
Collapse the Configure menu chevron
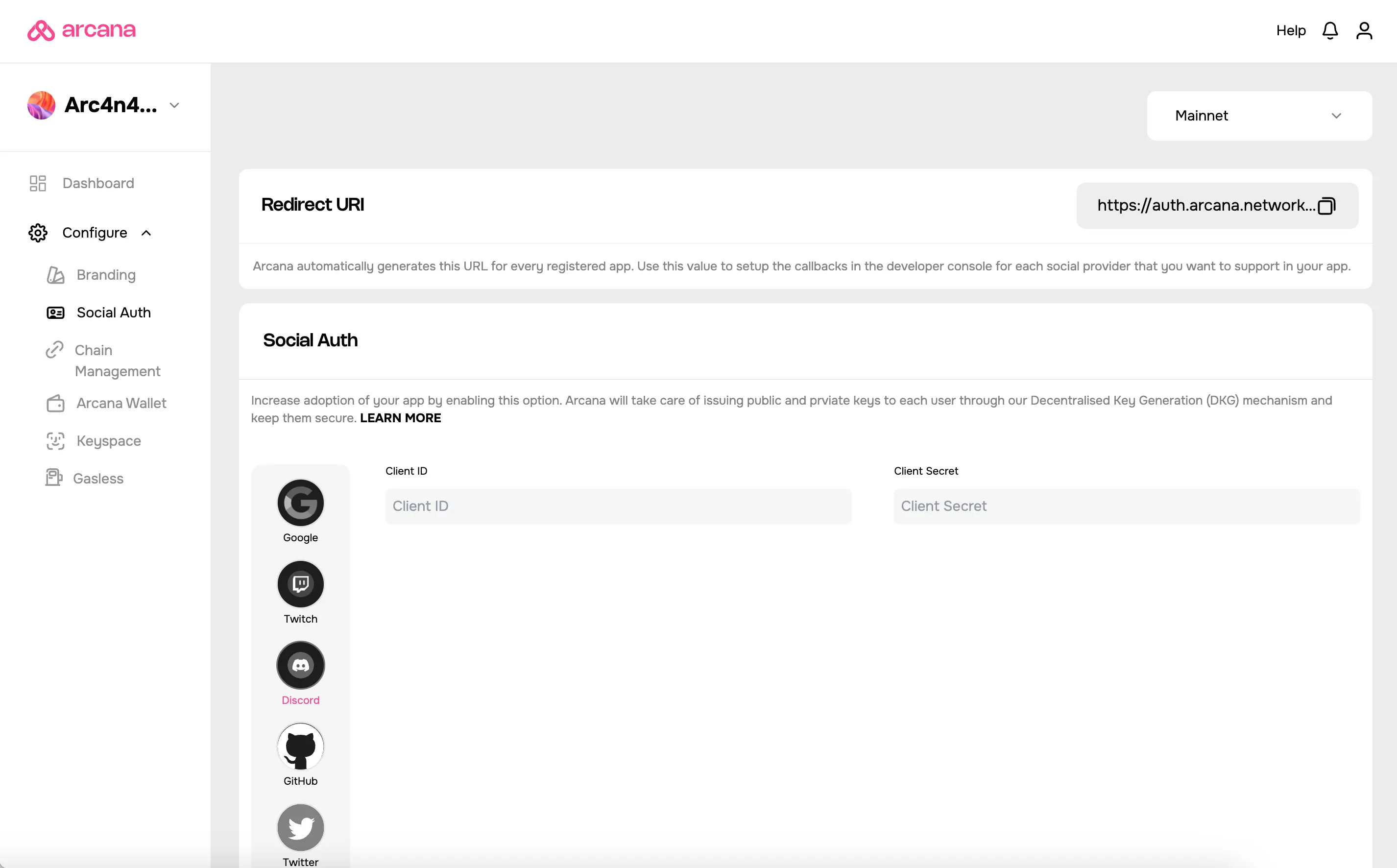coord(146,233)
